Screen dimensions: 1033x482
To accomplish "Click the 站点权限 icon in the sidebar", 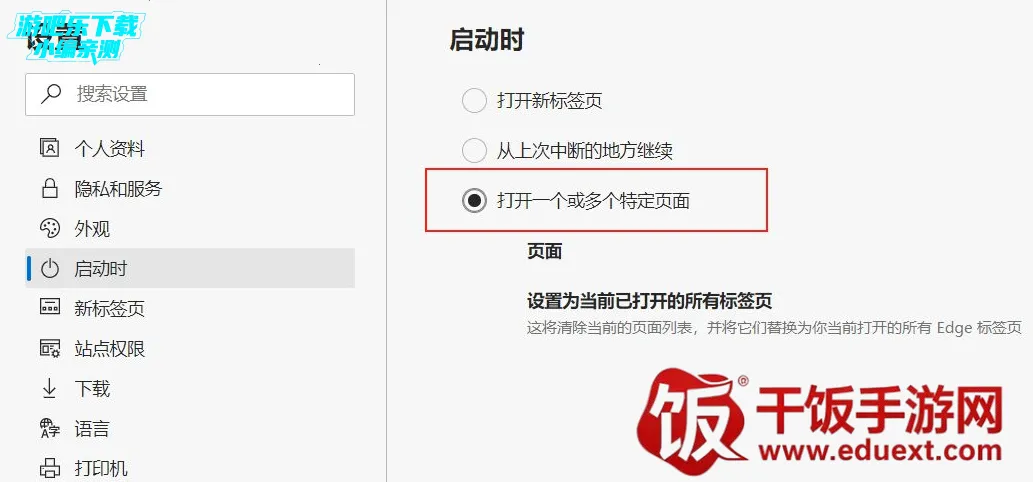I will pyautogui.click(x=50, y=348).
